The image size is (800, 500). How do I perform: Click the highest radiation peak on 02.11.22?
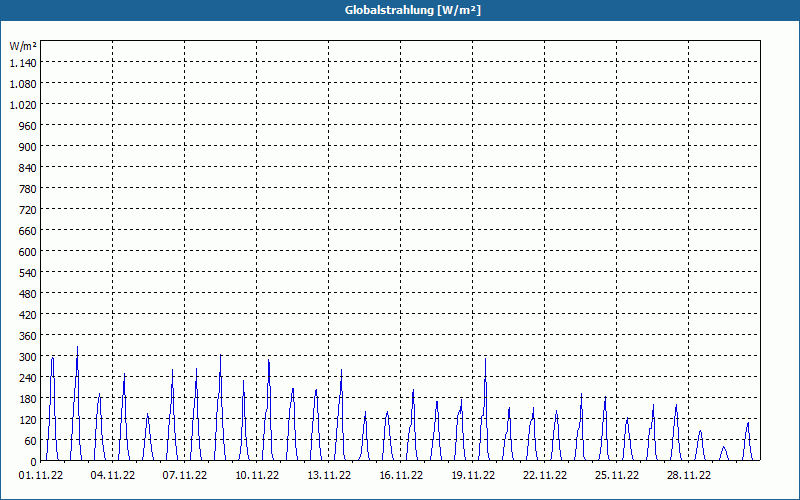coord(77,347)
